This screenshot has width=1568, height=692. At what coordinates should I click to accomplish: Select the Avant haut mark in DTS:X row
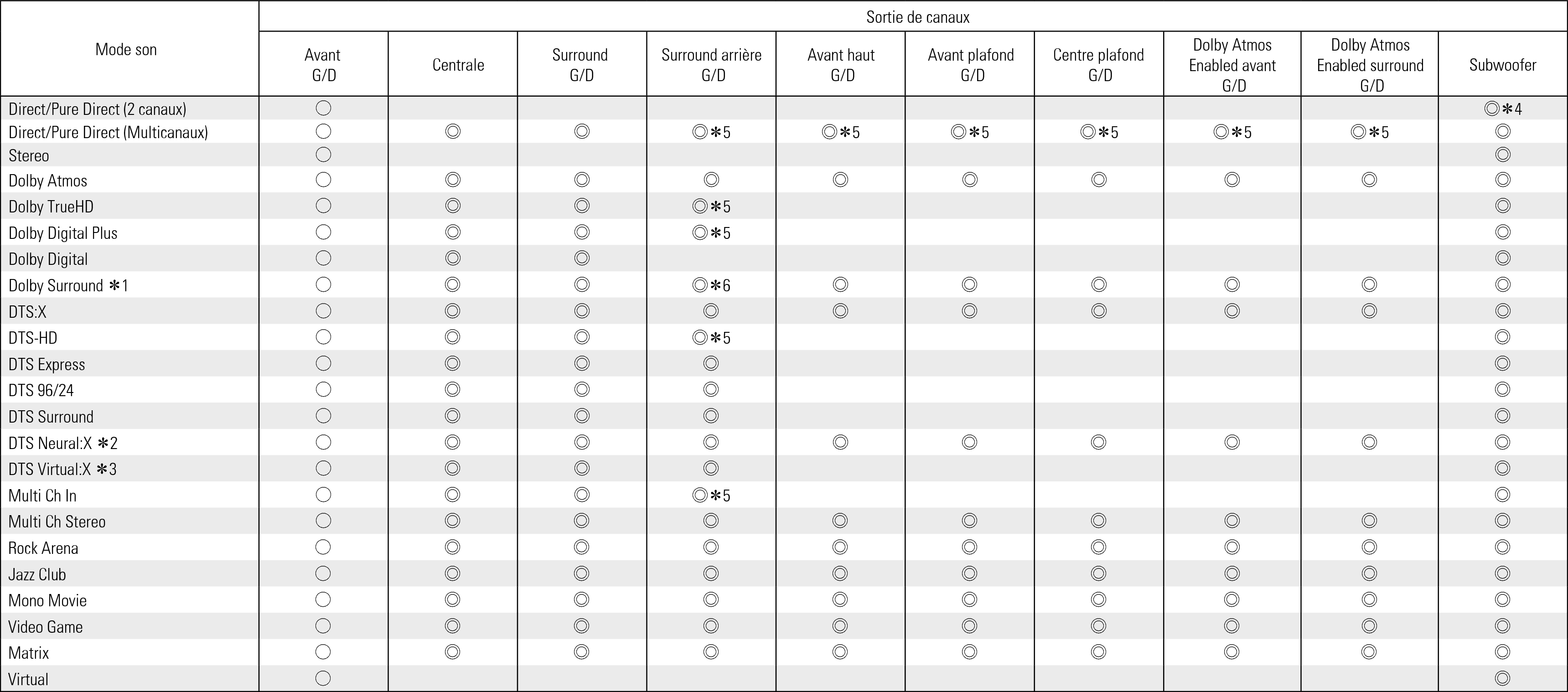pyautogui.click(x=841, y=311)
